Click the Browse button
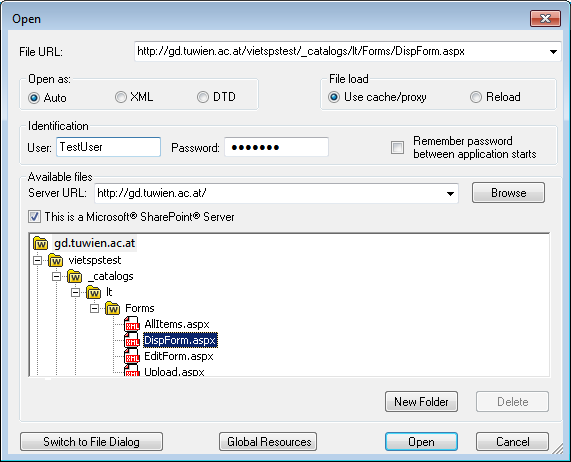The width and height of the screenshot is (571, 462). (x=508, y=193)
